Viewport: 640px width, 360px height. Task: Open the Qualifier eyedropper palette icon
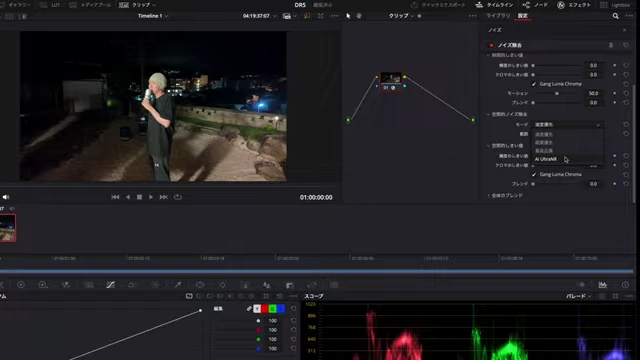178,285
